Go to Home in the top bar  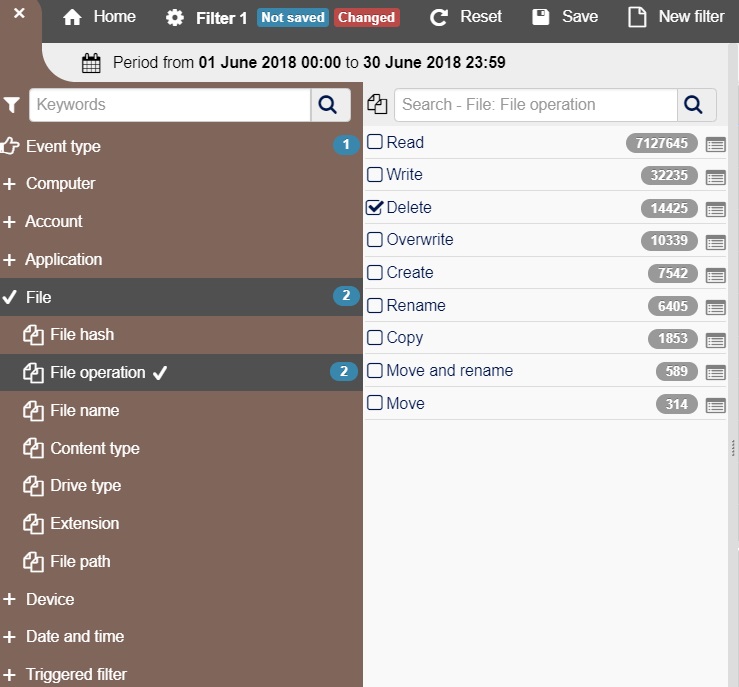click(100, 17)
